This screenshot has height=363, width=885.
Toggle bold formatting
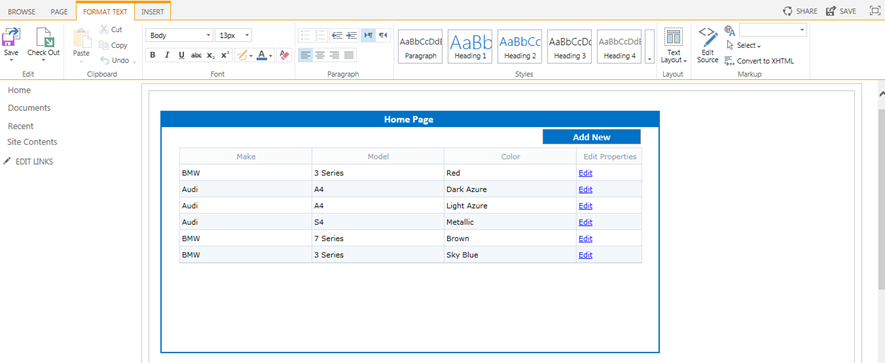point(152,55)
